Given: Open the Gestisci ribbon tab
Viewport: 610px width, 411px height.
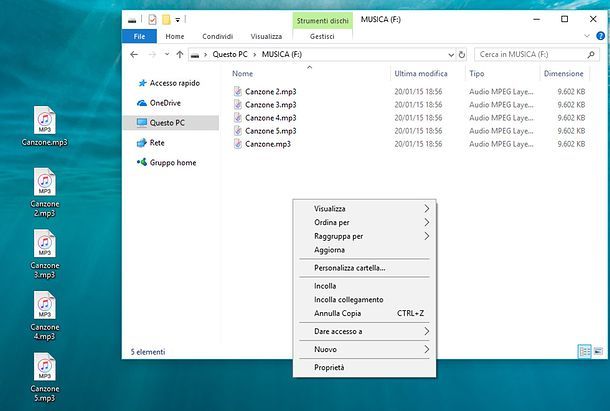Looking at the screenshot, I should tap(322, 36).
